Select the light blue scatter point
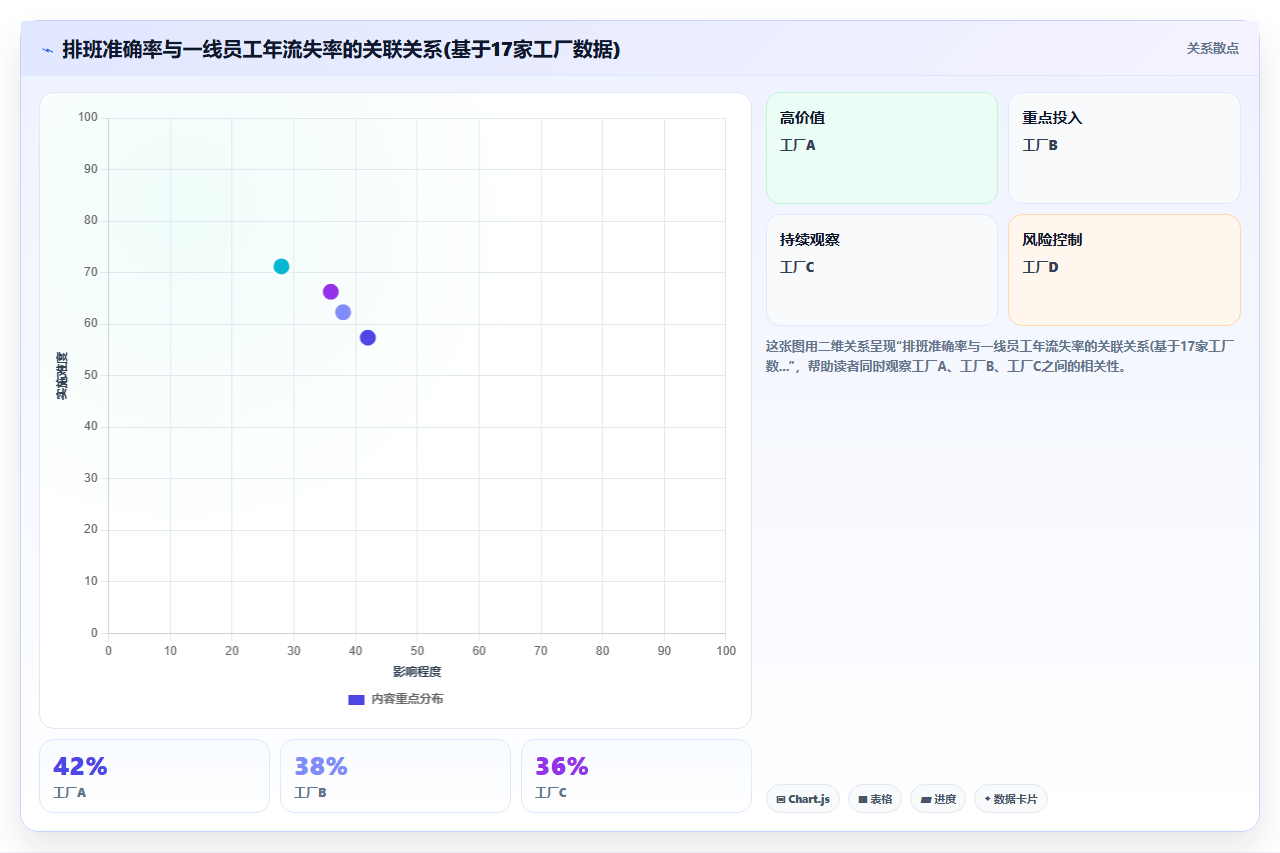 (x=343, y=312)
